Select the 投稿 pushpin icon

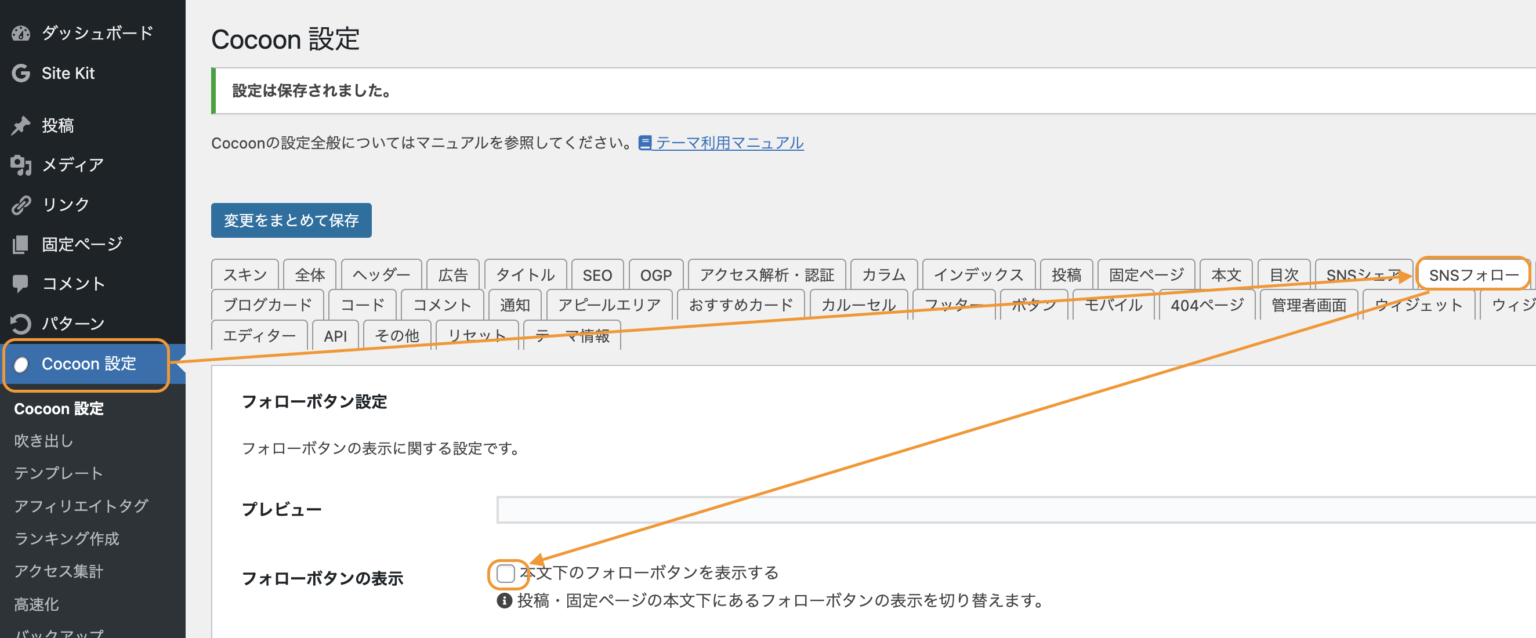click(22, 124)
